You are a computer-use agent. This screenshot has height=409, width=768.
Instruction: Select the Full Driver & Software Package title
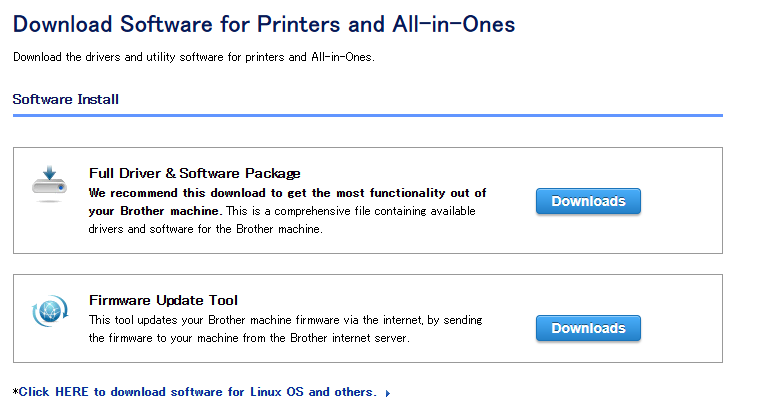click(x=194, y=173)
